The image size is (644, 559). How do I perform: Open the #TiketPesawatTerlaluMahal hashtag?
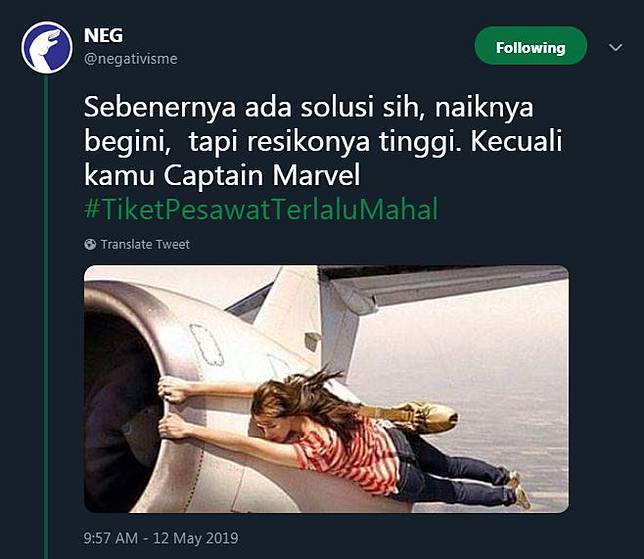tap(260, 210)
